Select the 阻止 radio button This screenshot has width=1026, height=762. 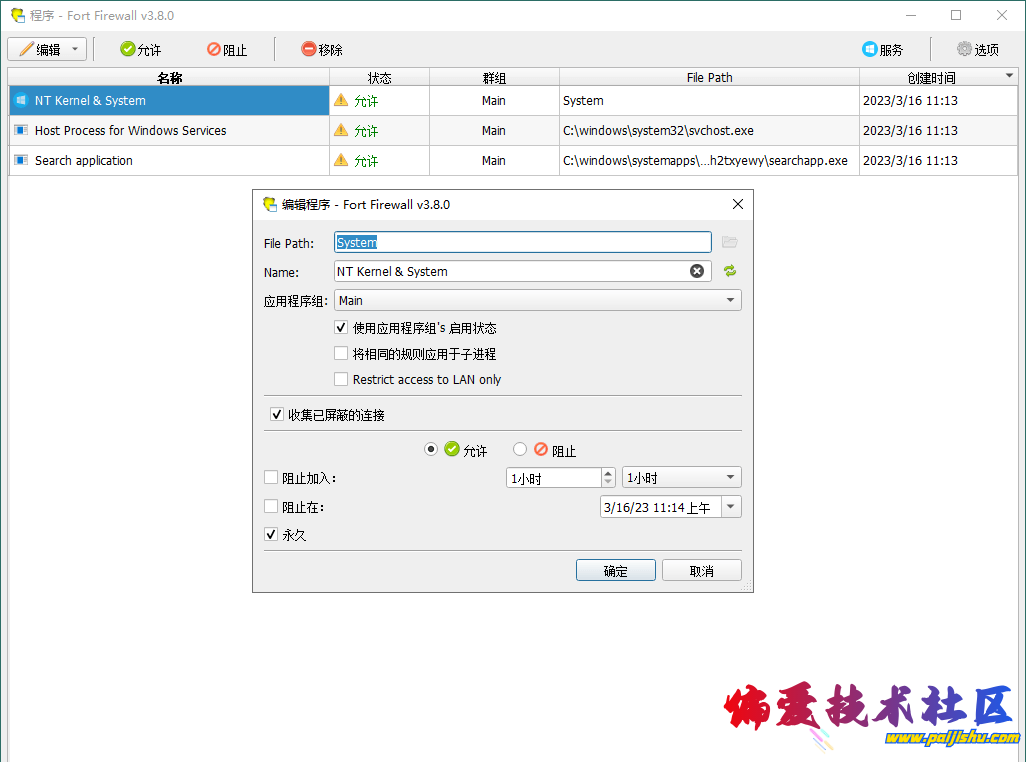click(520, 450)
